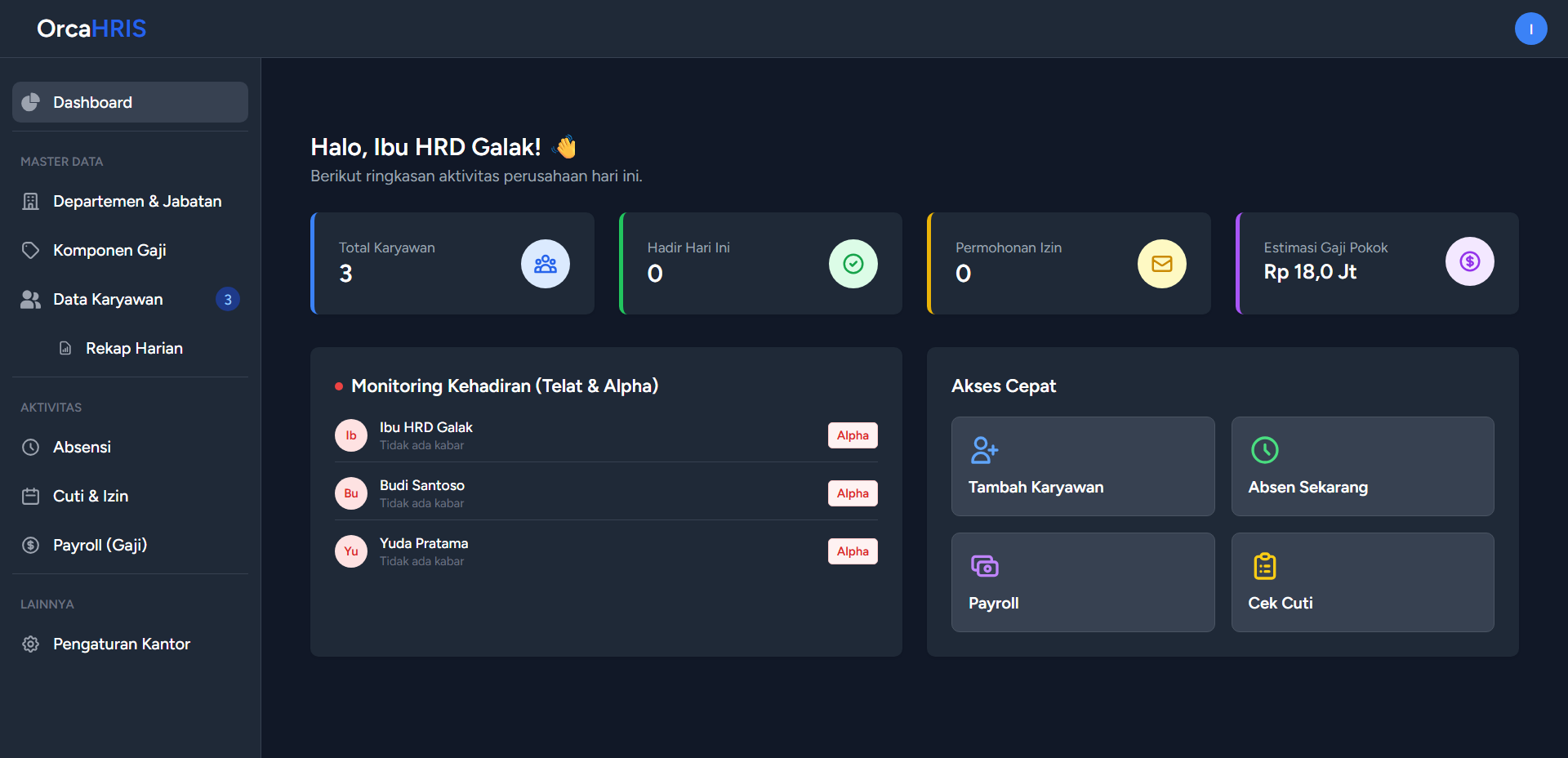
Task: Click Yuda Pratama's avatar in monitoring list
Action: (x=350, y=551)
